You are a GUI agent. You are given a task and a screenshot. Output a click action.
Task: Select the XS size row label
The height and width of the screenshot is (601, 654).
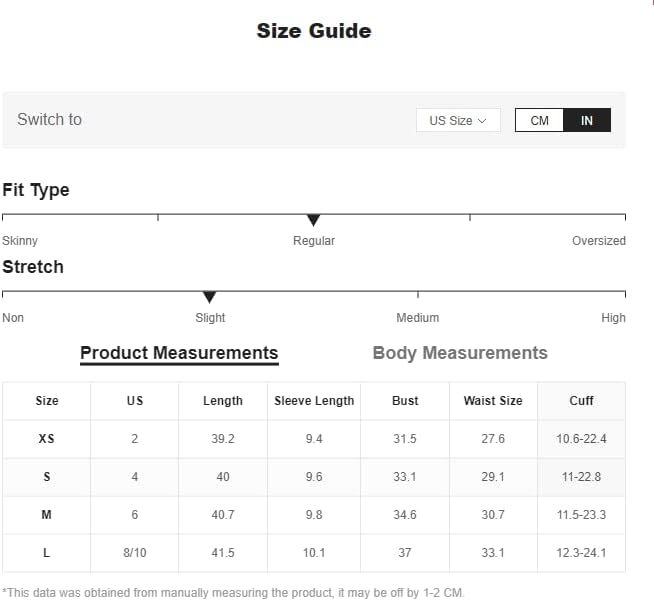[47, 439]
